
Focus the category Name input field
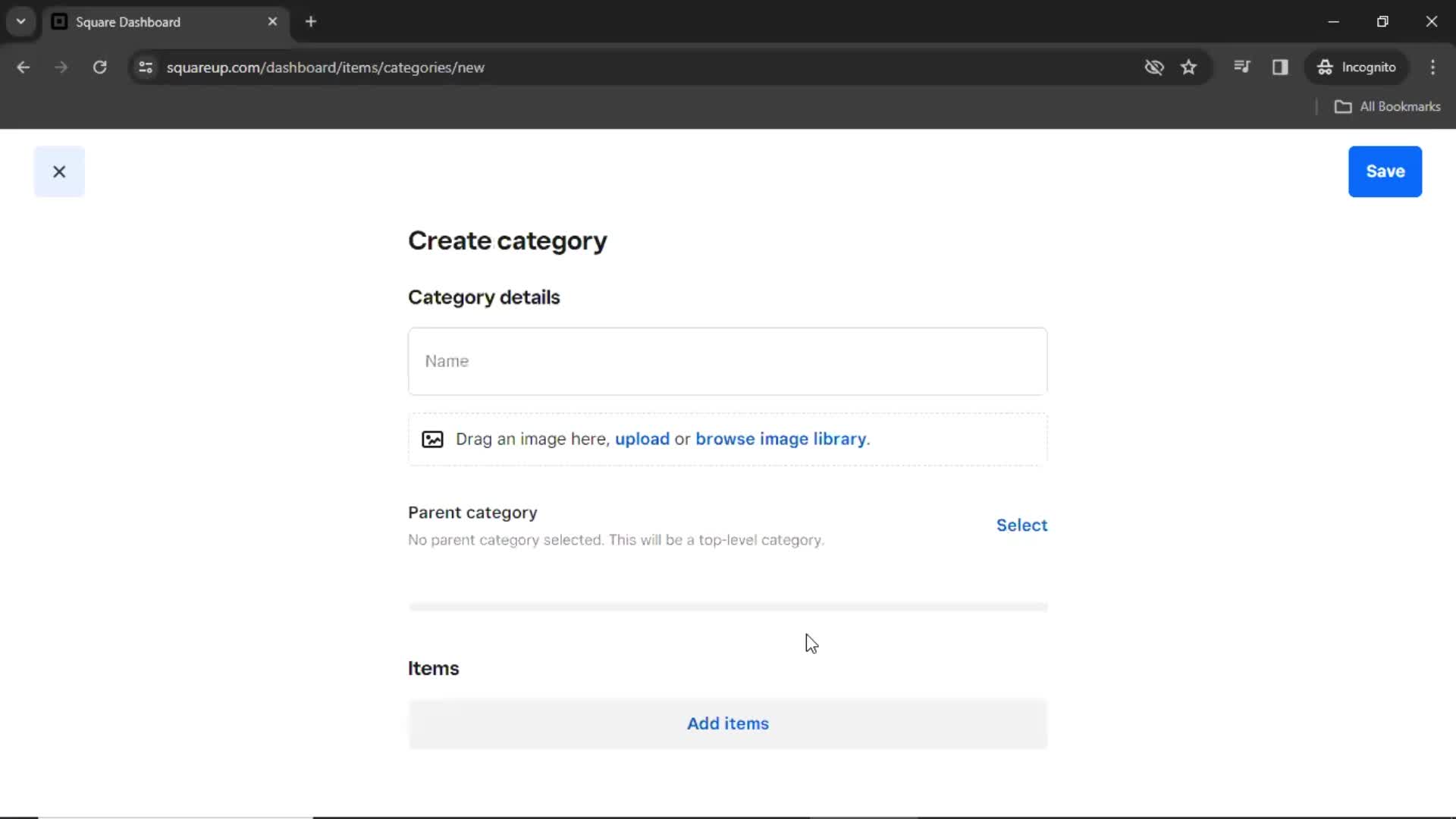pos(727,361)
